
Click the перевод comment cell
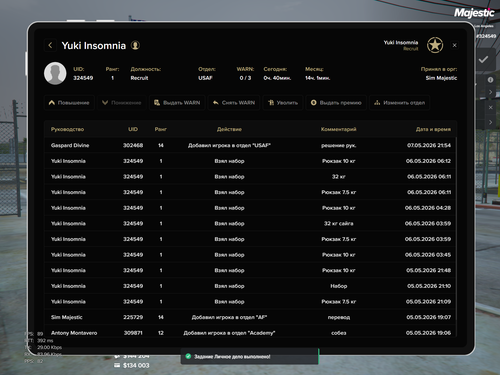coord(338,317)
